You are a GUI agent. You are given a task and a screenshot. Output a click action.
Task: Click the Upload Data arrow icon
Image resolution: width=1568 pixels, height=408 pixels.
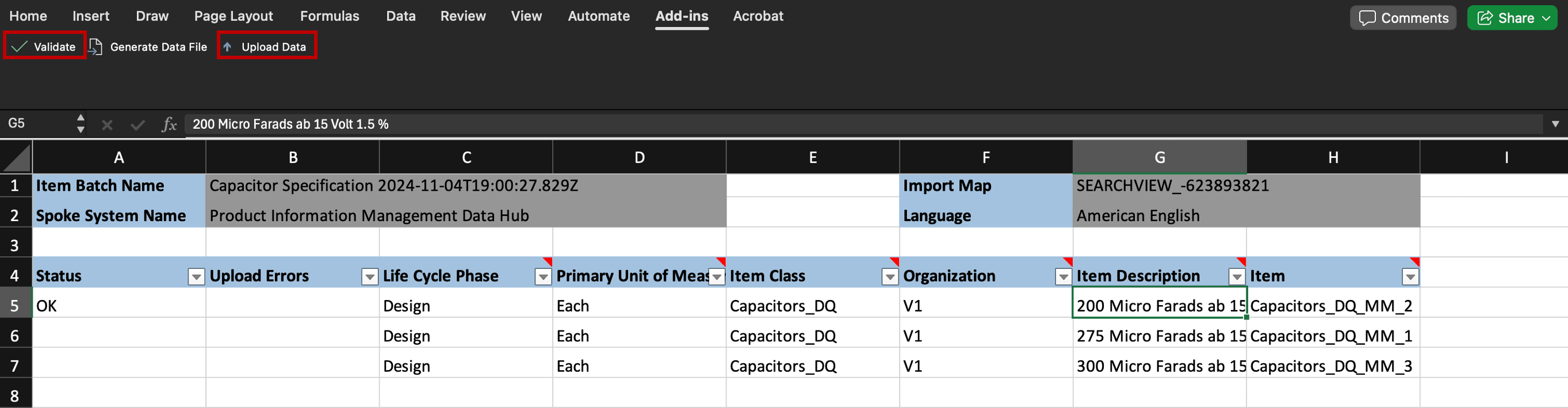click(228, 47)
